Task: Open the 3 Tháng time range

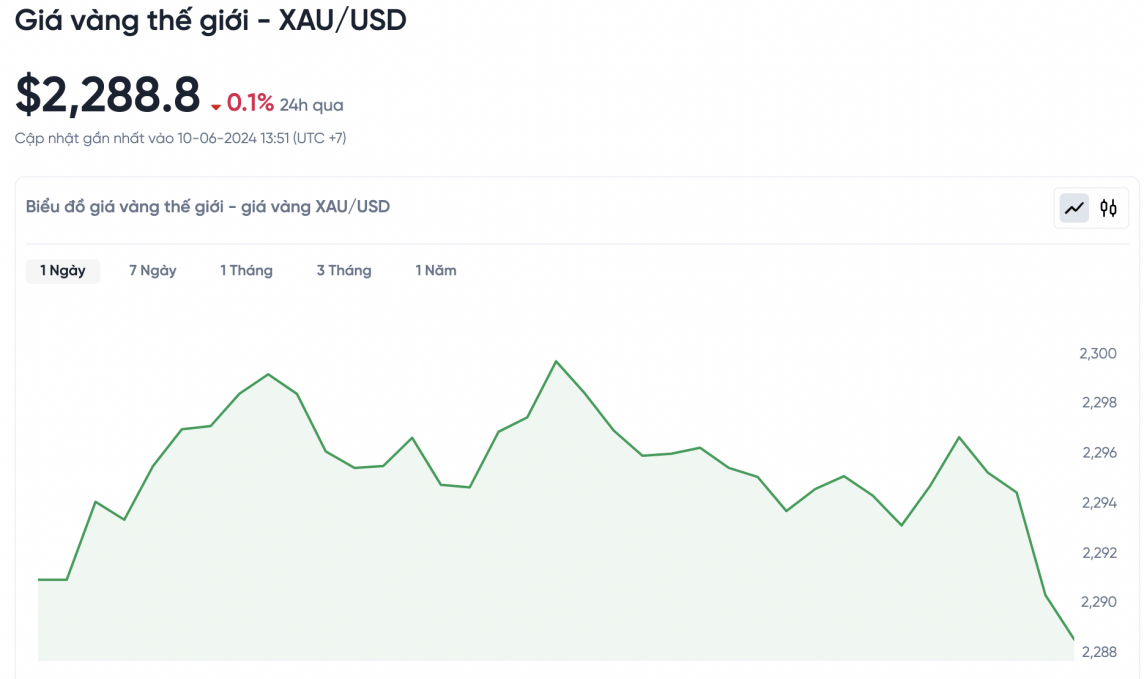Action: [344, 270]
